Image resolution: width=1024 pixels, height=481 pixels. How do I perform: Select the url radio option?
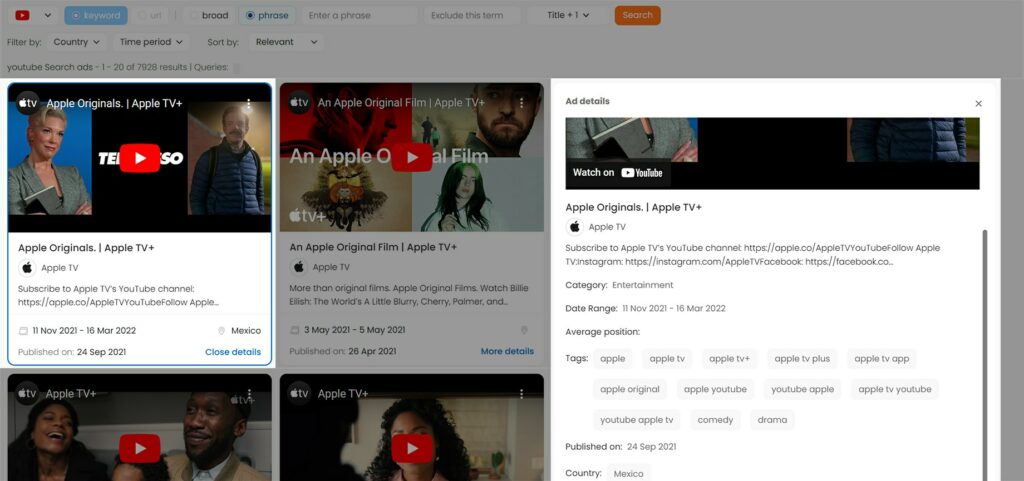coord(150,15)
